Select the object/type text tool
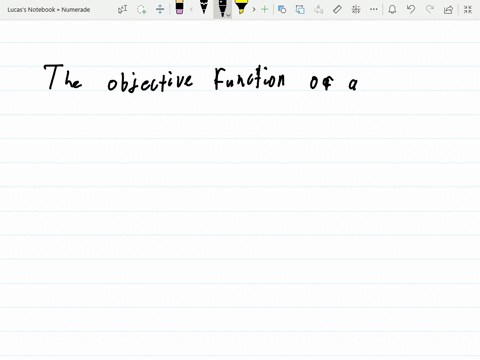Screen dimensions: 480x360 point(123,9)
